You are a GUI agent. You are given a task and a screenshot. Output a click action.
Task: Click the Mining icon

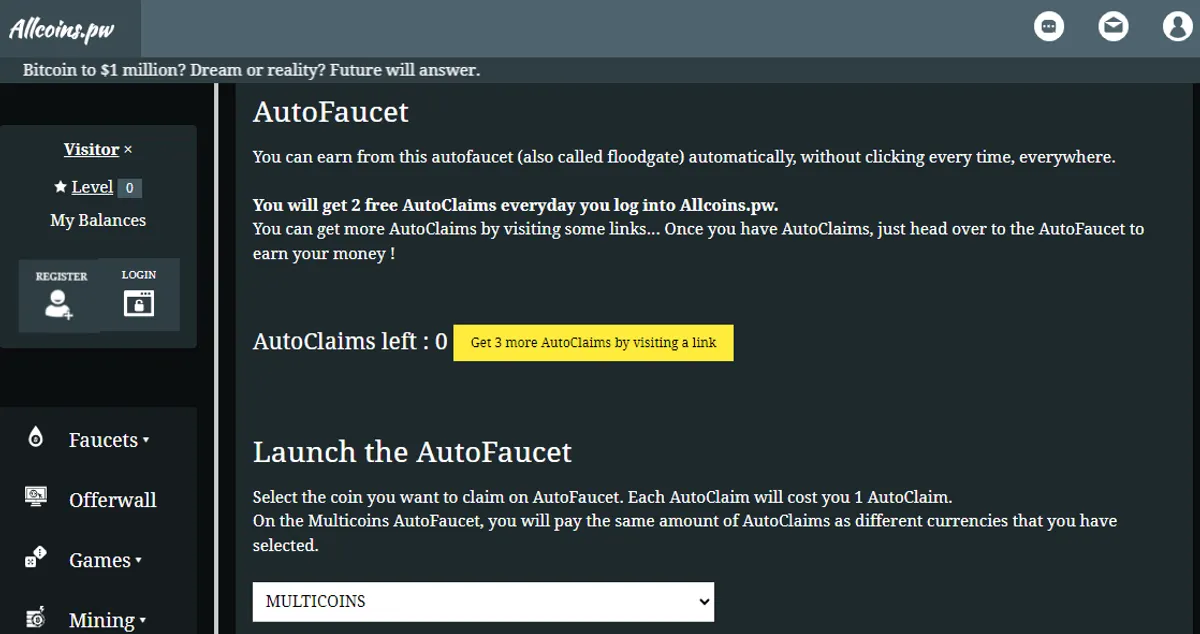(36, 617)
